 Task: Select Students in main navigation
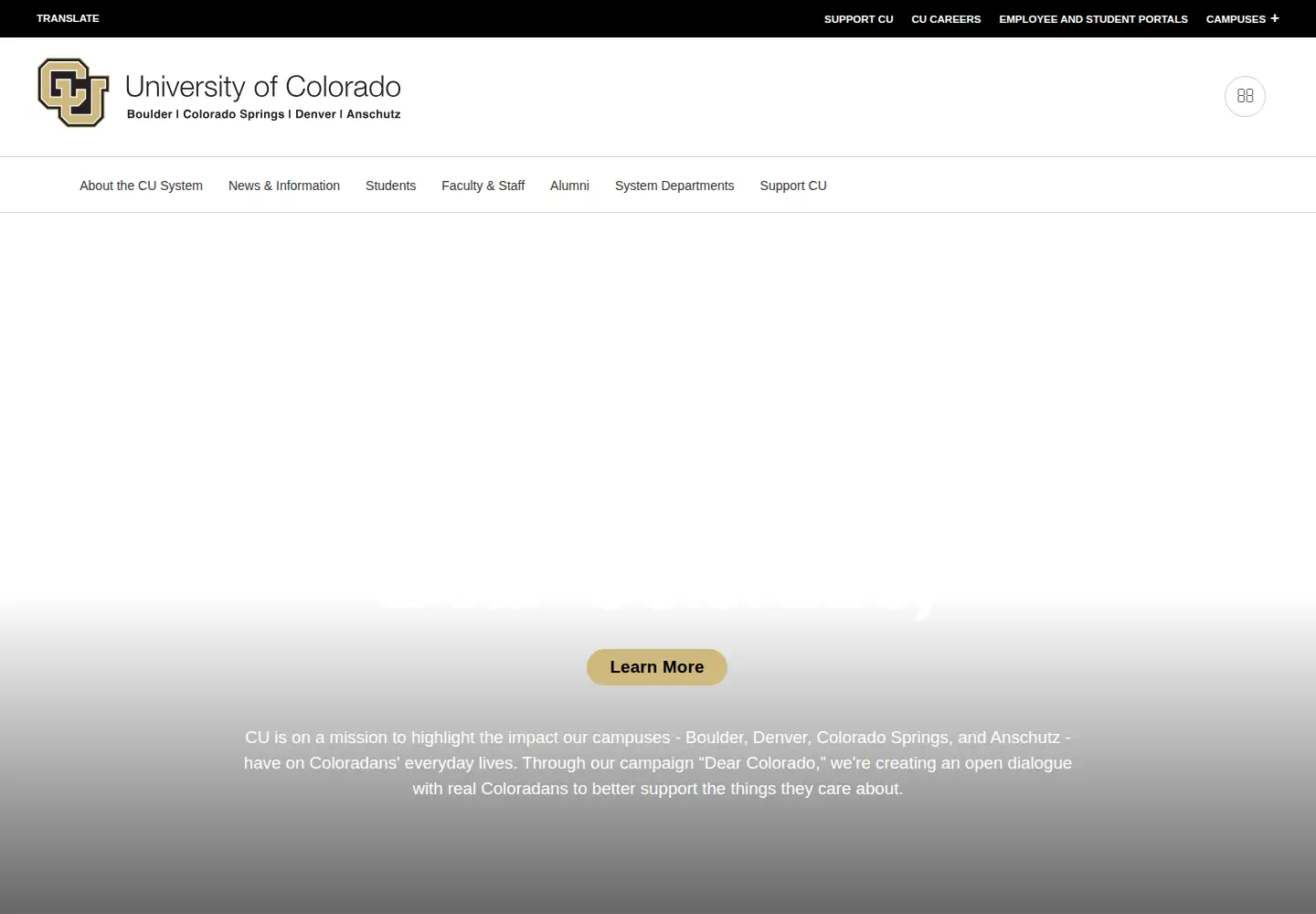(390, 186)
